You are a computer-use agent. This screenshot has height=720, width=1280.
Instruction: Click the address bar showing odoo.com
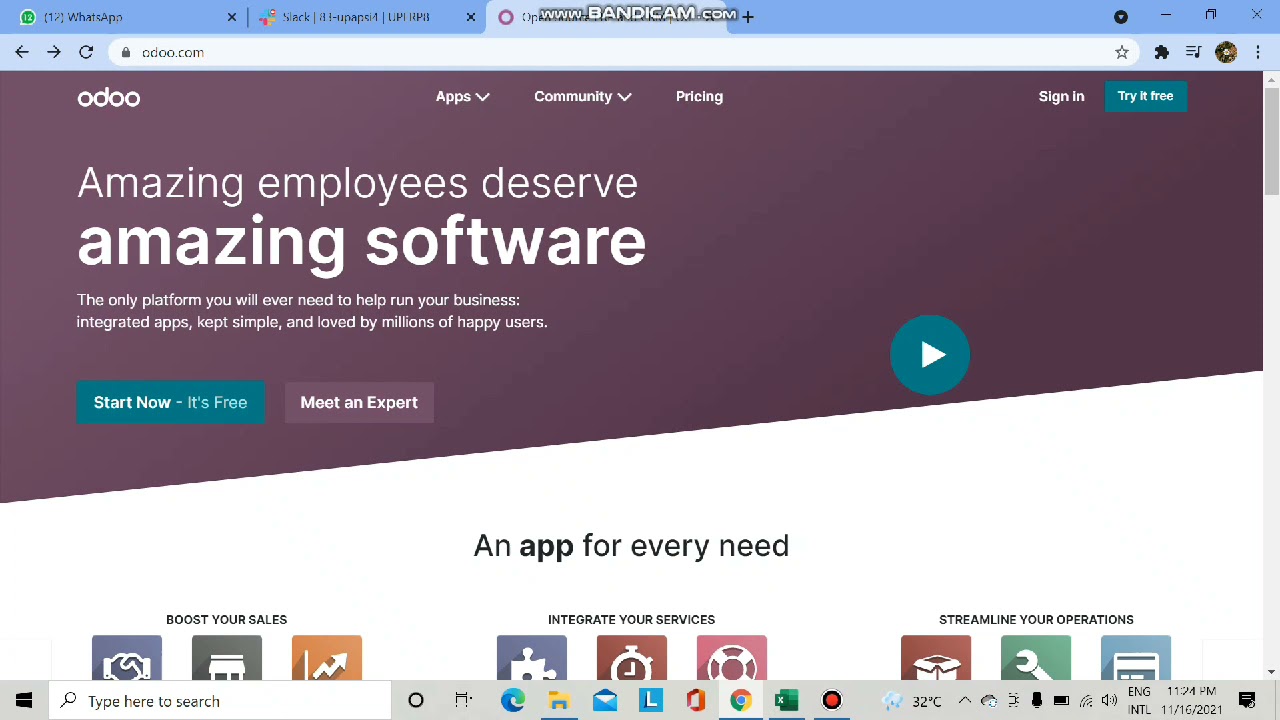tap(625, 52)
